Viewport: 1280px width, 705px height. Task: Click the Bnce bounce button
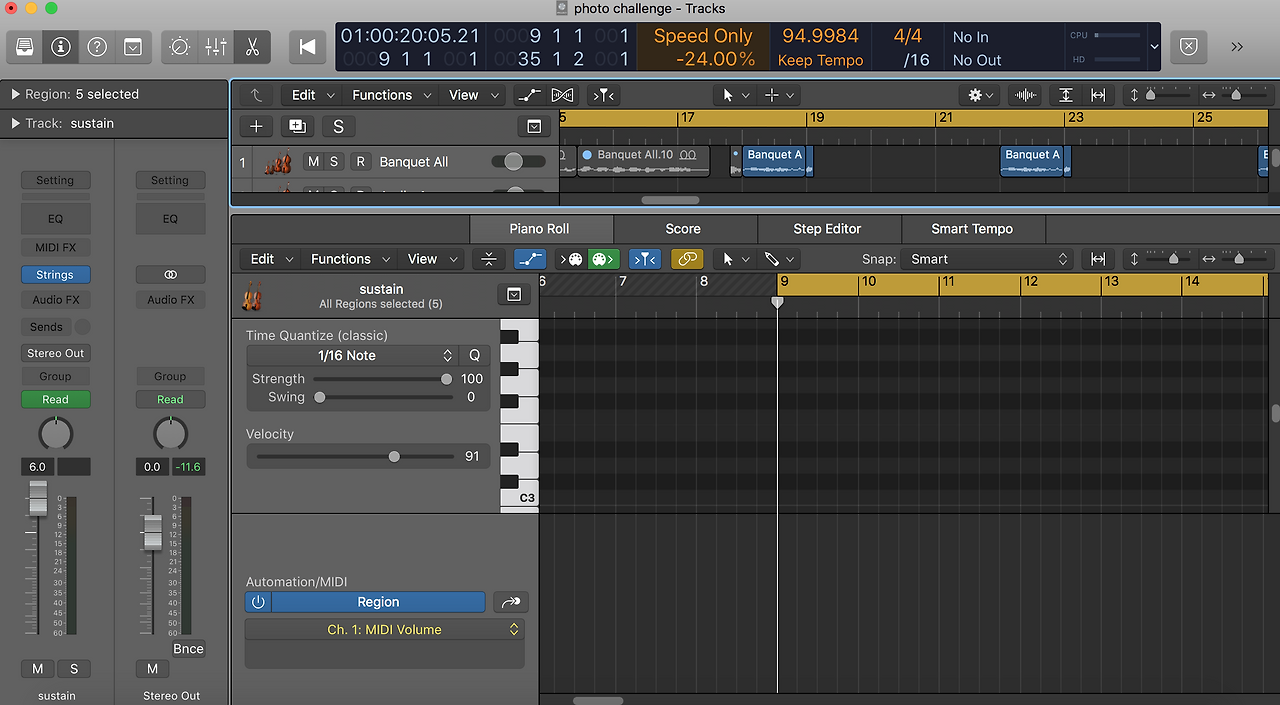[x=188, y=649]
